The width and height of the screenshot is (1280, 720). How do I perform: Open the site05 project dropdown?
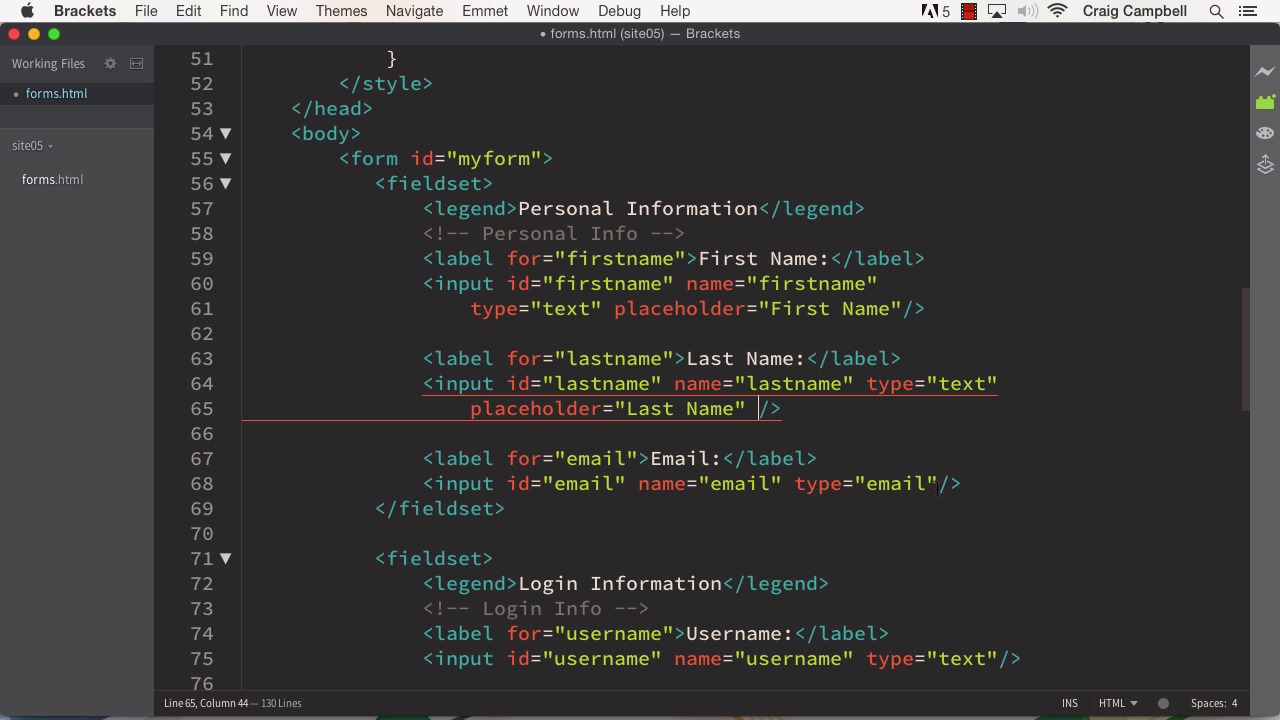pos(32,146)
